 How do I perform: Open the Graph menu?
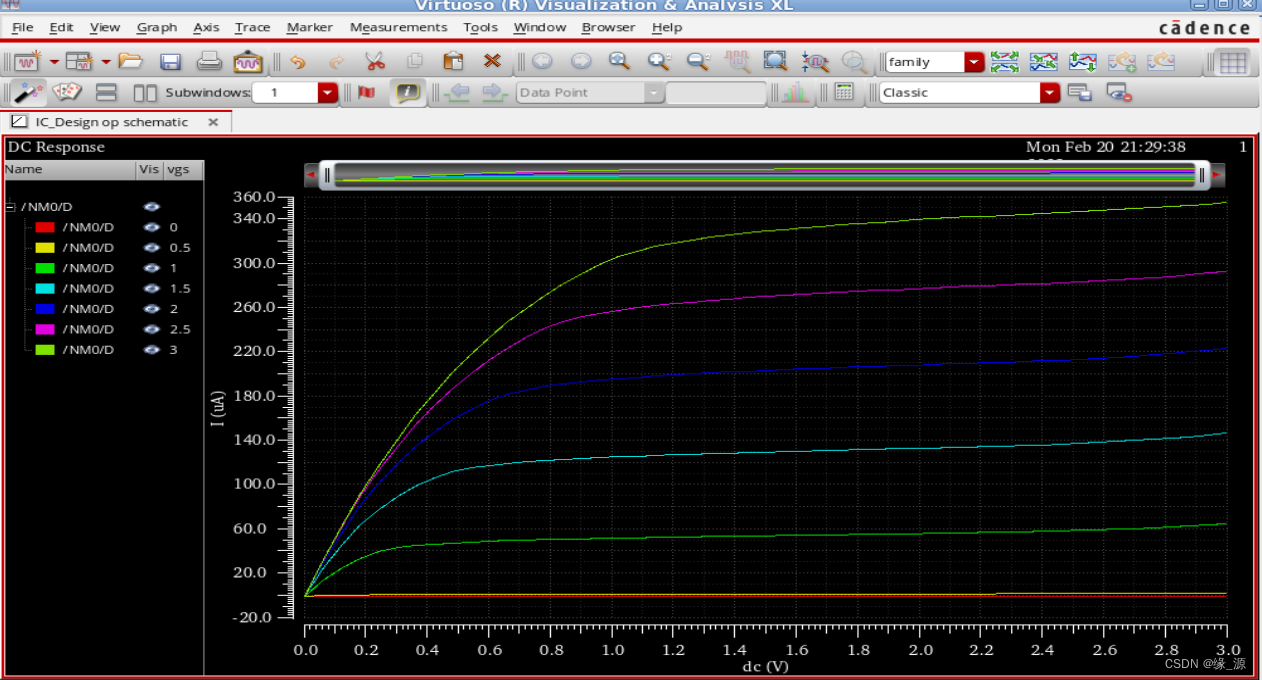tap(157, 27)
